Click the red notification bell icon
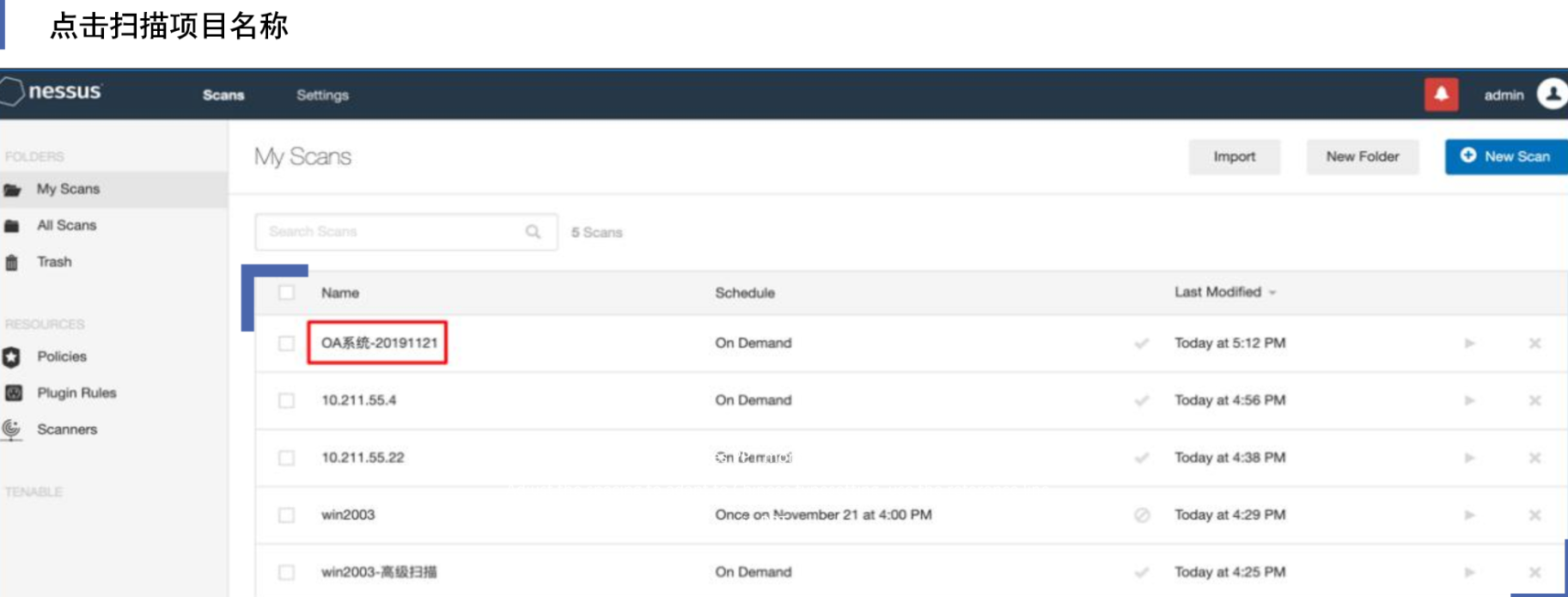 pyautogui.click(x=1441, y=94)
